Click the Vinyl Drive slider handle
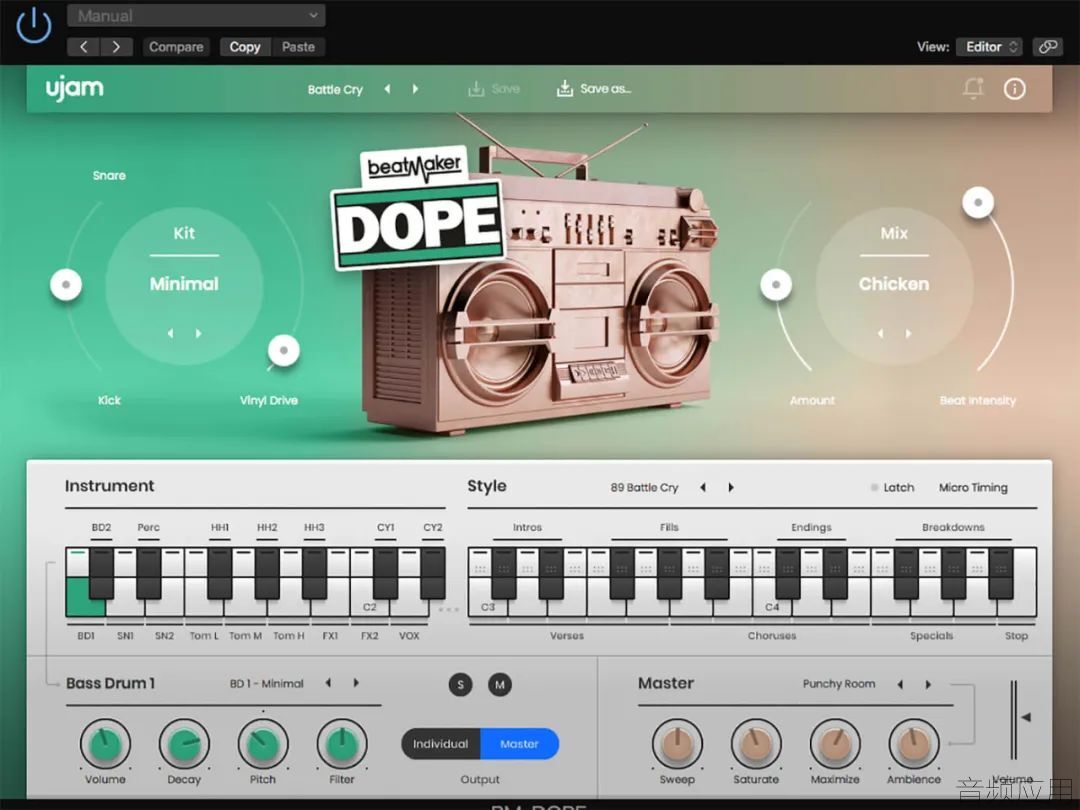The image size is (1080, 810). click(x=284, y=351)
